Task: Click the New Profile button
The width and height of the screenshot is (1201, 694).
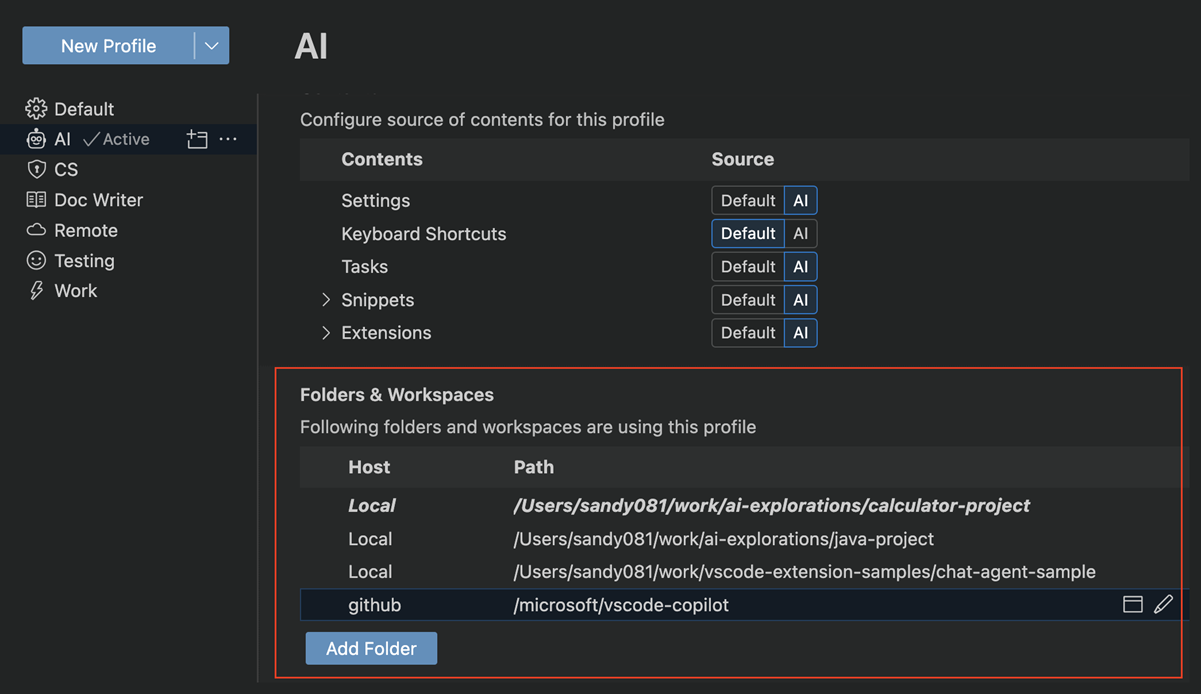Action: pos(108,45)
